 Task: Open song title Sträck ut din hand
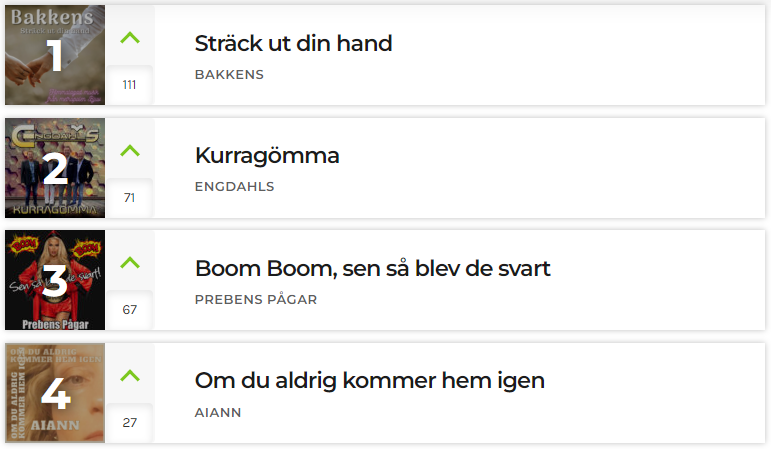tap(294, 43)
